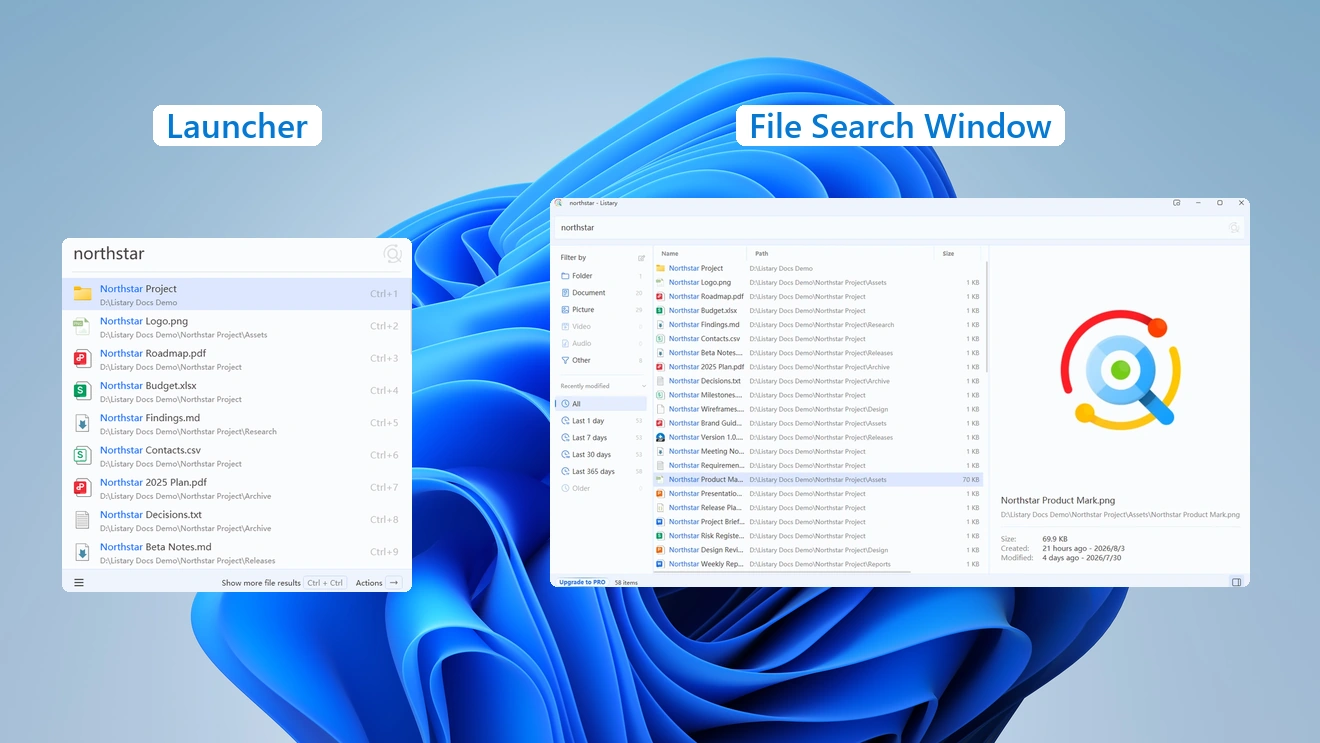Filter results by Document
The width and height of the screenshot is (1320, 743).
602,293
